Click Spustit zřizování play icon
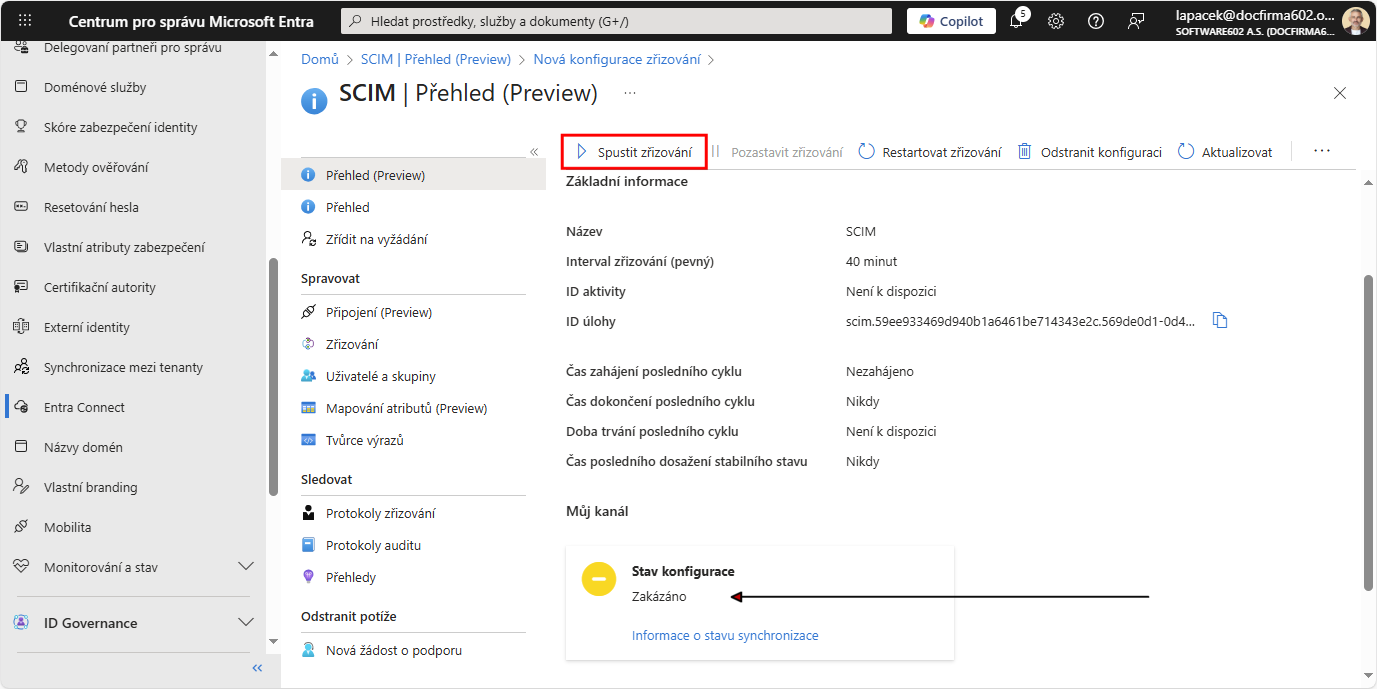Screen dimensions: 1377x689 pyautogui.click(x=581, y=152)
